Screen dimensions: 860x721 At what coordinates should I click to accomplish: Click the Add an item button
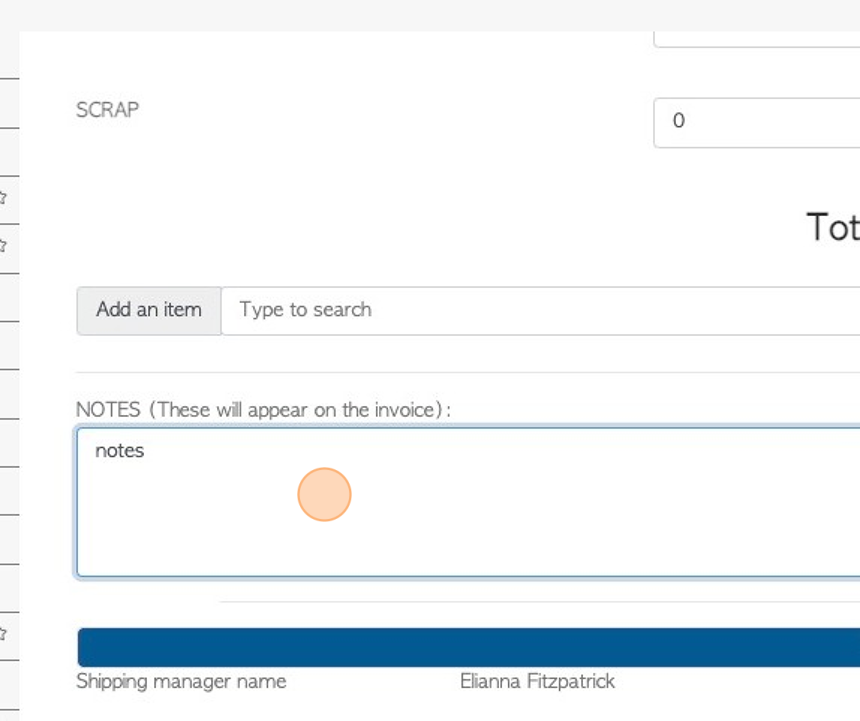coord(149,310)
